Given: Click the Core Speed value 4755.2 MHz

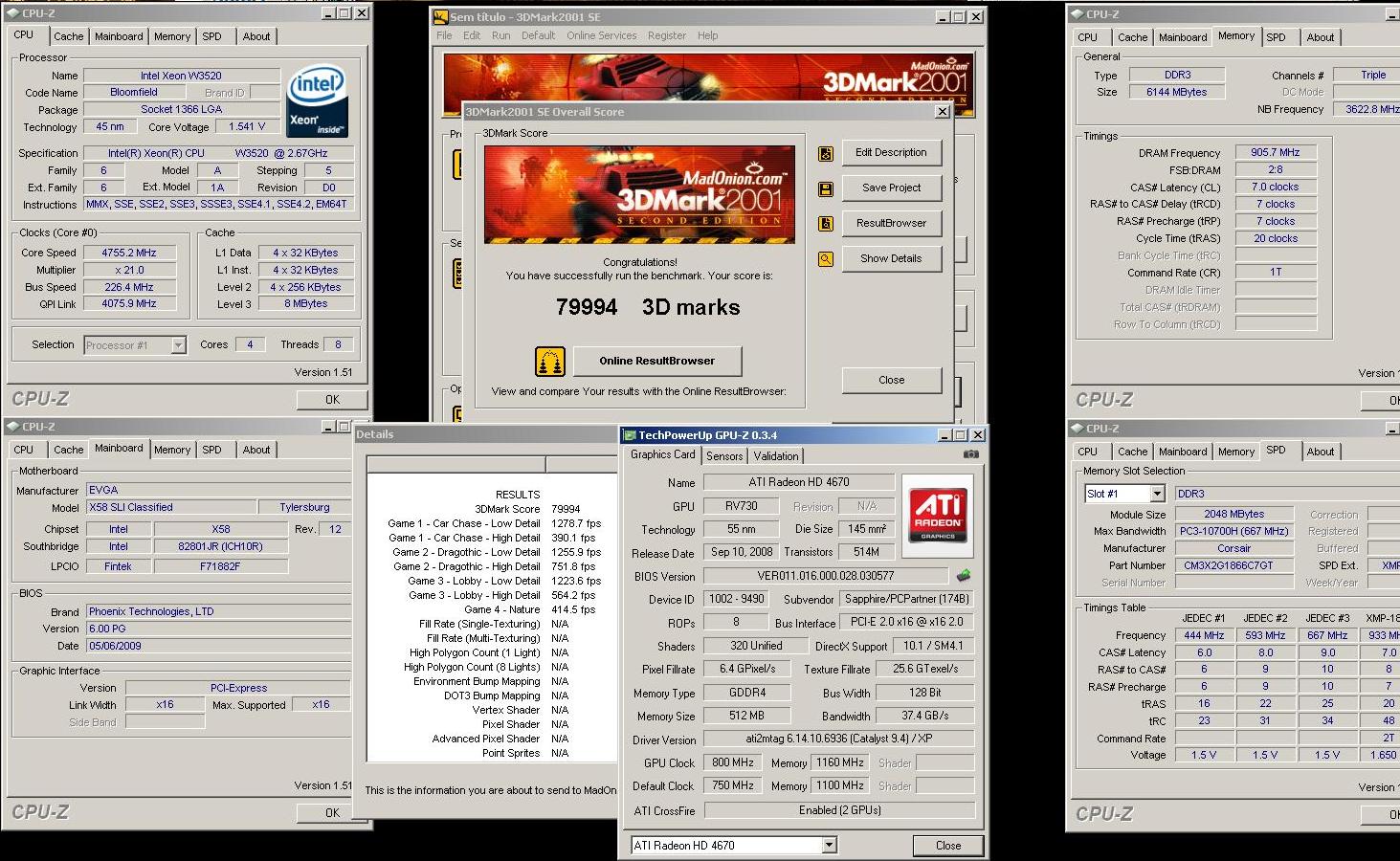Looking at the screenshot, I should pyautogui.click(x=129, y=253).
